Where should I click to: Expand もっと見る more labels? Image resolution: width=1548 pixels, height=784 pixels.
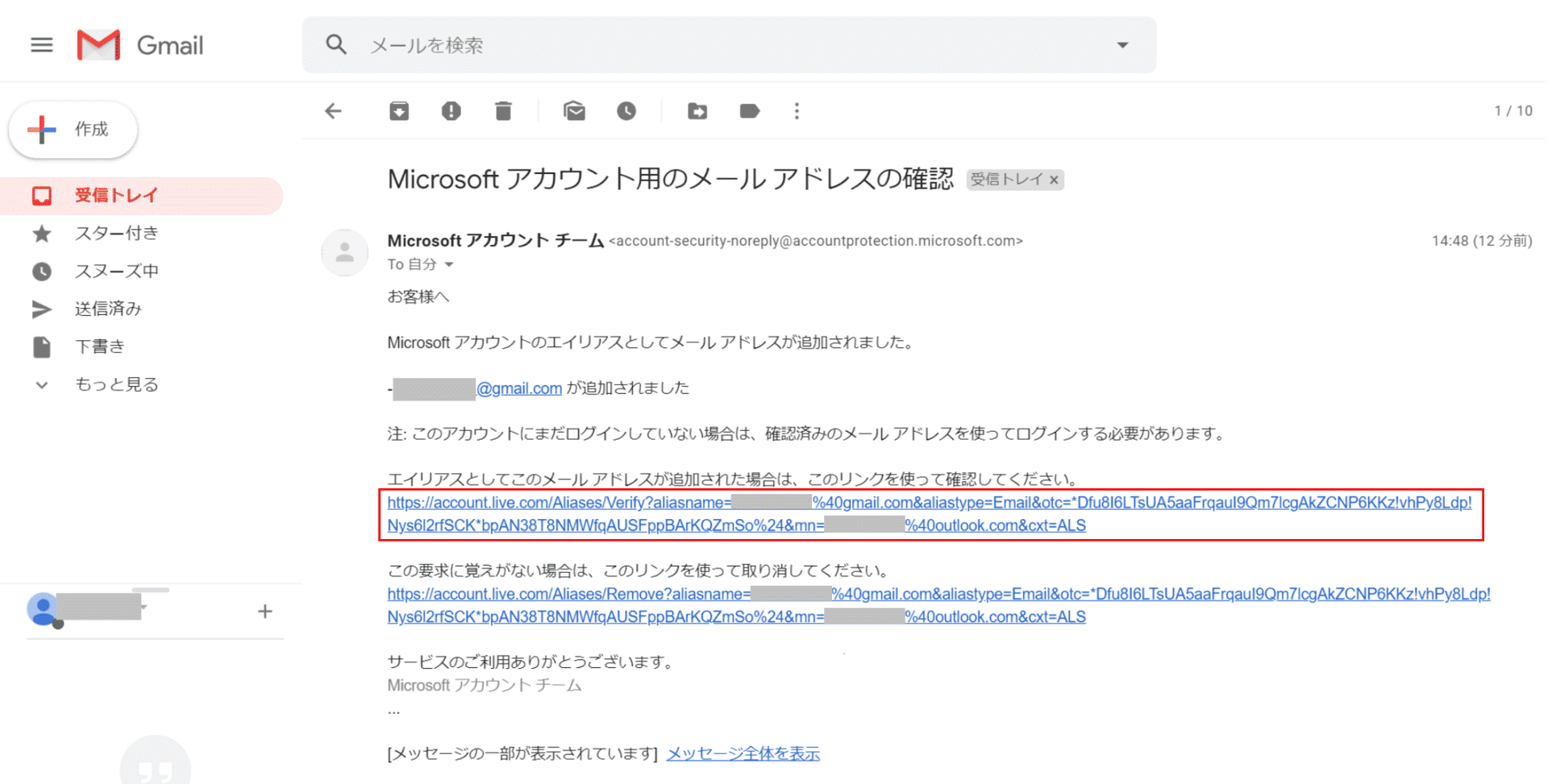117,384
